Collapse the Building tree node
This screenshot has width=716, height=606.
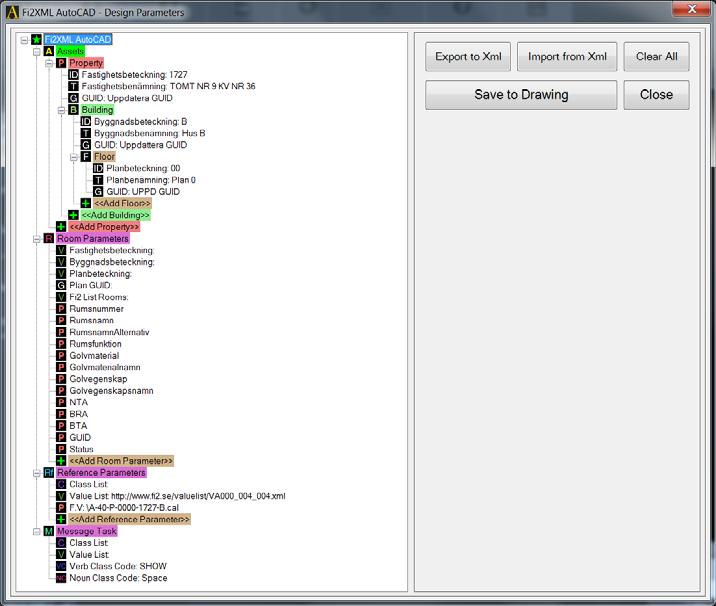61,110
